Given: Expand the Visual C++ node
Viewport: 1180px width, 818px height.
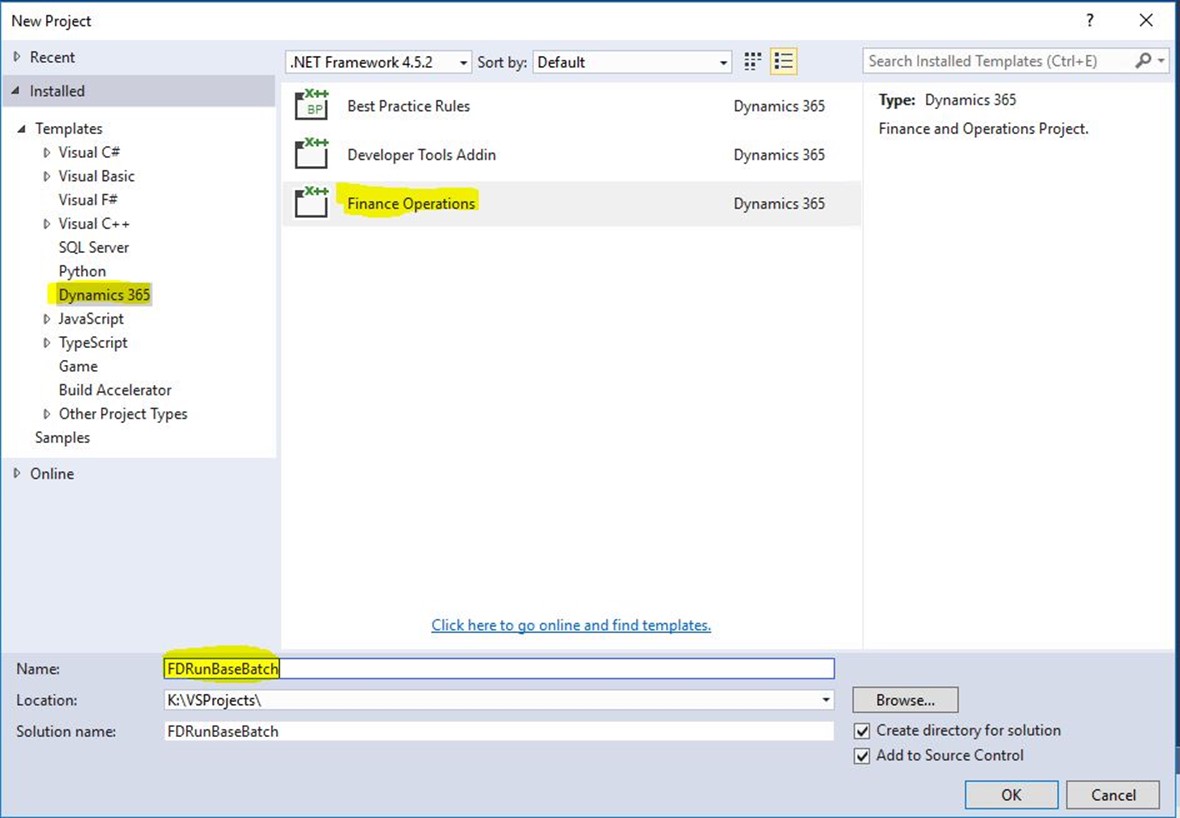Looking at the screenshot, I should (47, 224).
